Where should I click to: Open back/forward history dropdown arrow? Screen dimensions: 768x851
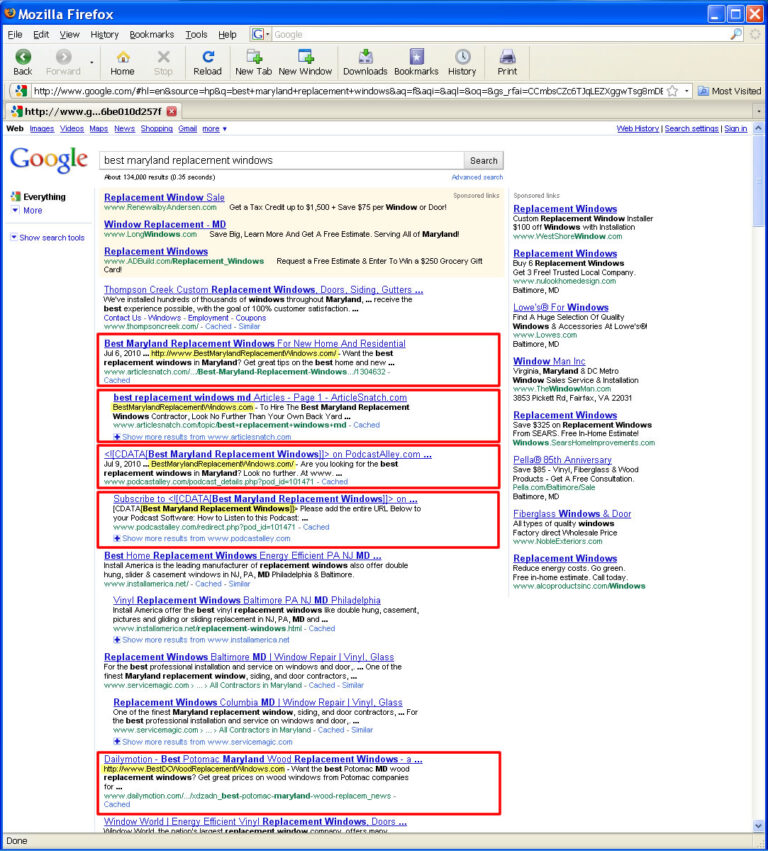[x=91, y=62]
